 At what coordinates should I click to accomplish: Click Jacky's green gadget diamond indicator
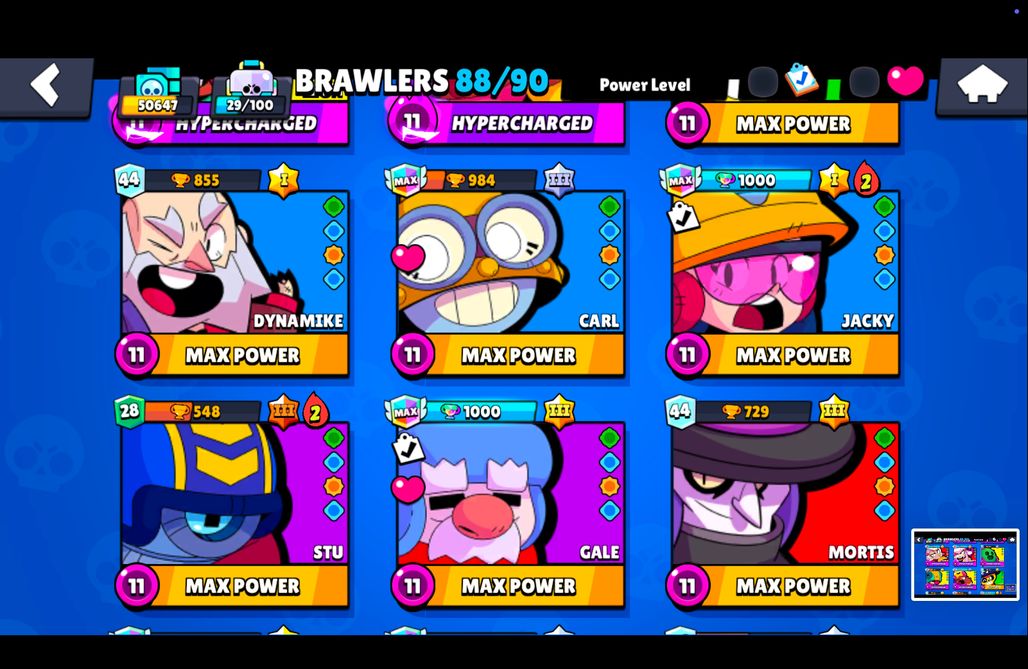[x=884, y=207]
